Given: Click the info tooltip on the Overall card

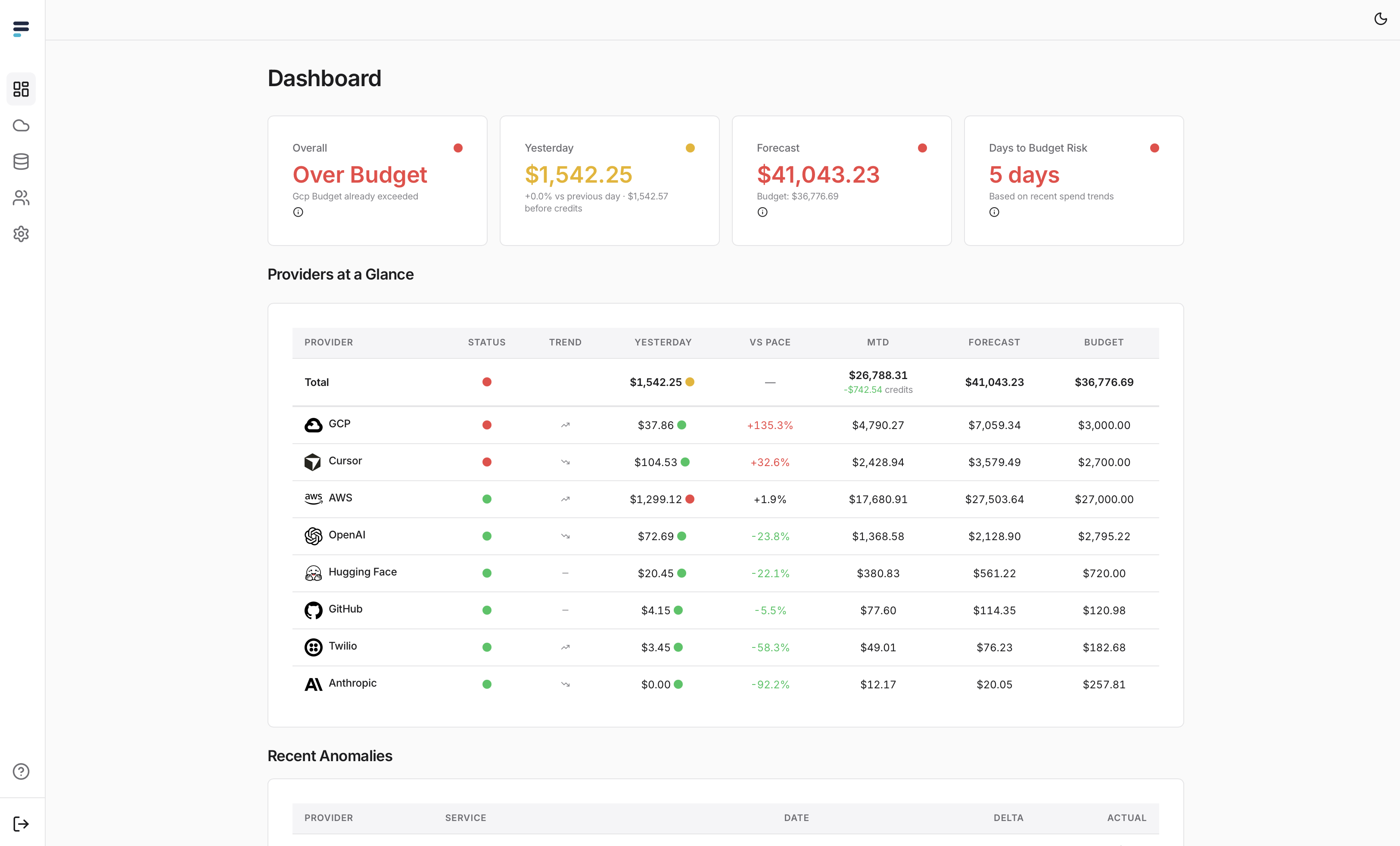Looking at the screenshot, I should [x=298, y=212].
